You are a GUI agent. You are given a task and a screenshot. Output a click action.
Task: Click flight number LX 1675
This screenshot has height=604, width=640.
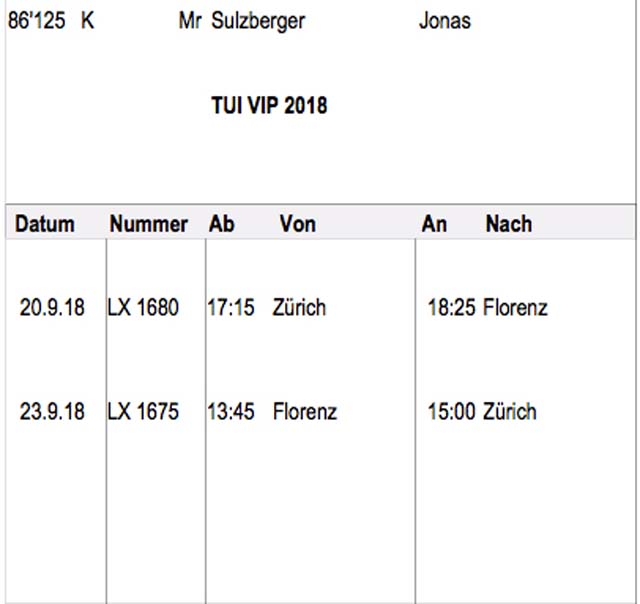[143, 411]
